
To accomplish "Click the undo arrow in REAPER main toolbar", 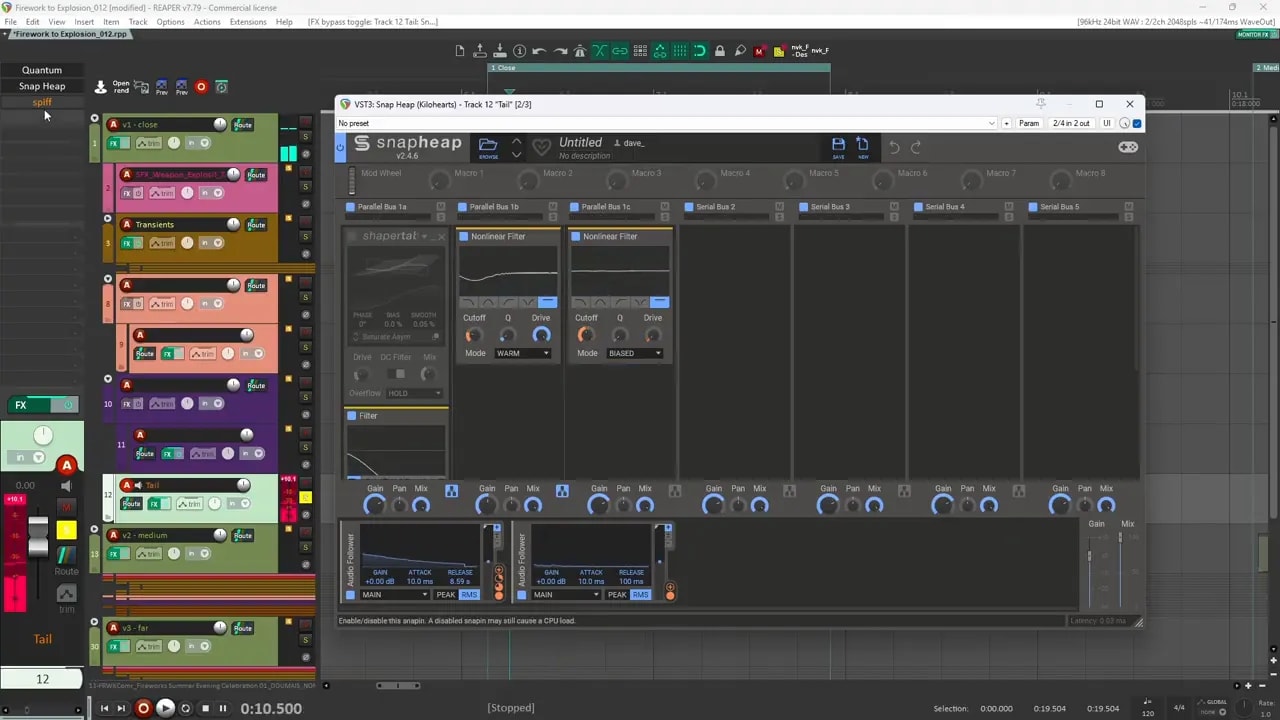I will pos(540,51).
